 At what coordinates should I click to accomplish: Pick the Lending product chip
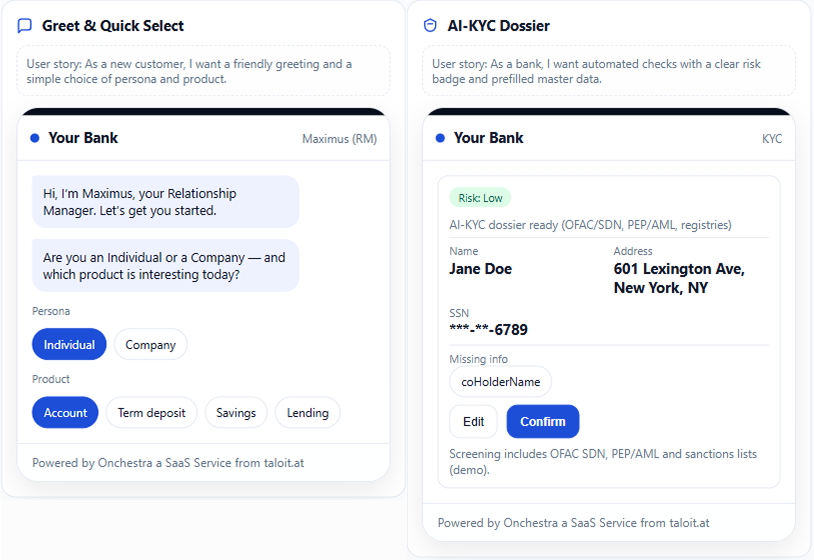[x=308, y=412]
